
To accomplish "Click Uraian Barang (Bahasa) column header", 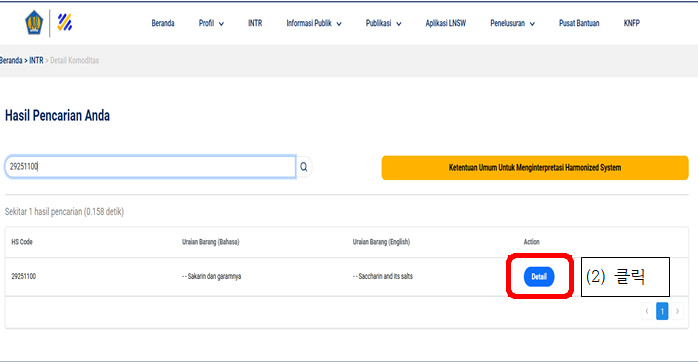I will click(x=211, y=242).
